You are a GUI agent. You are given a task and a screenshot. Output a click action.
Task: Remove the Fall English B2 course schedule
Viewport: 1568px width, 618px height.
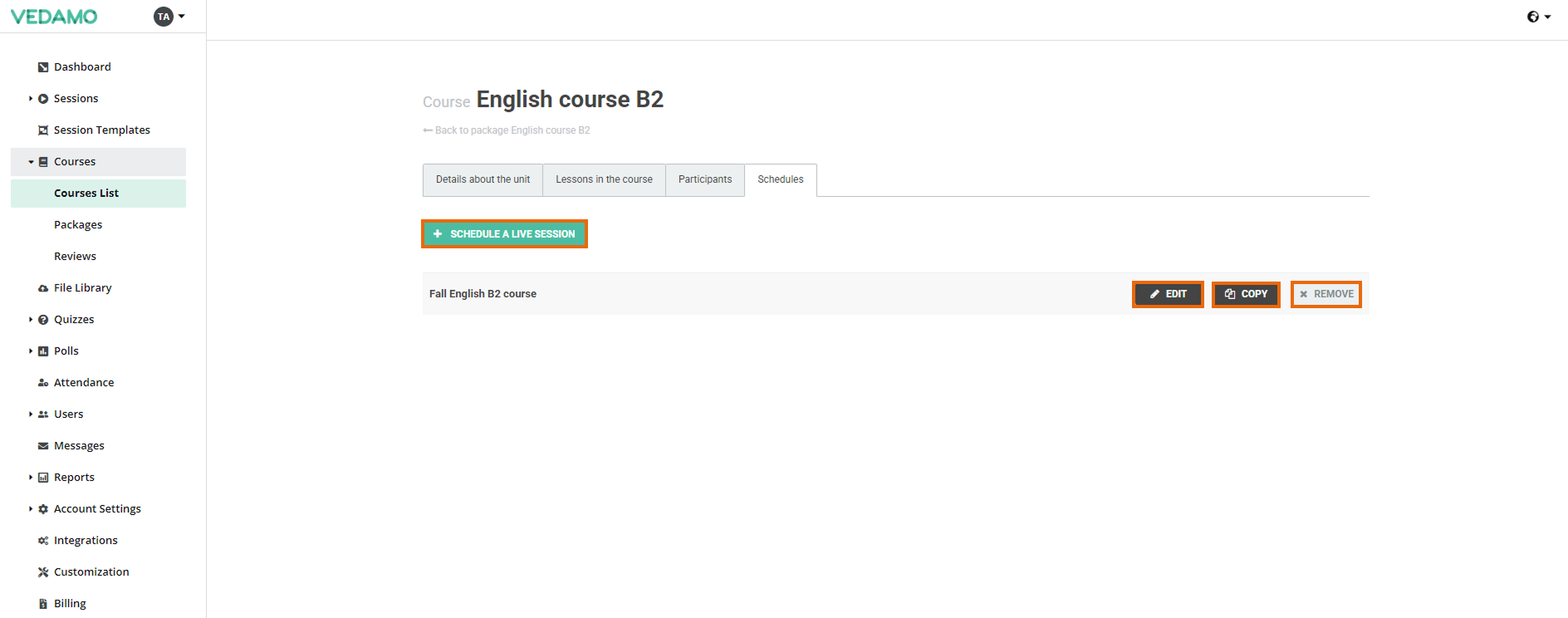pyautogui.click(x=1326, y=294)
